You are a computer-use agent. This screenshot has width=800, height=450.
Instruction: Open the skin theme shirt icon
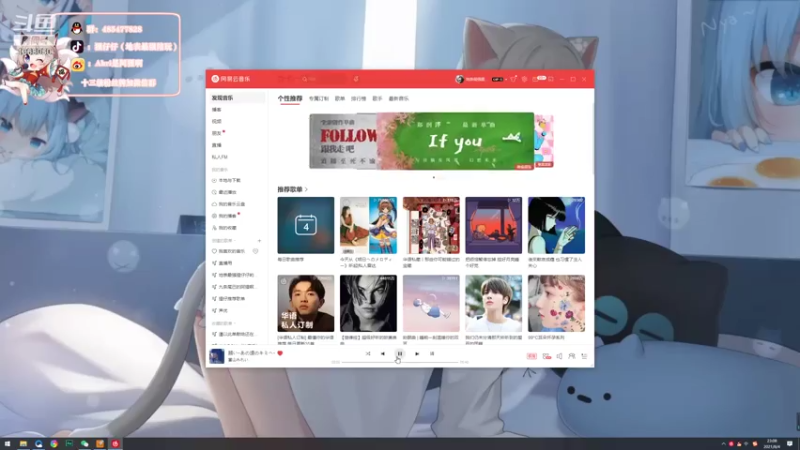(x=513, y=79)
